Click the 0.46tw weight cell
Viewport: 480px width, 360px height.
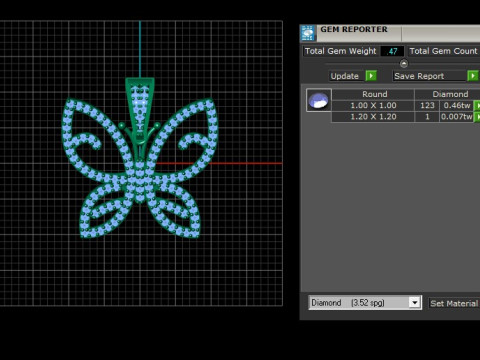click(x=457, y=106)
